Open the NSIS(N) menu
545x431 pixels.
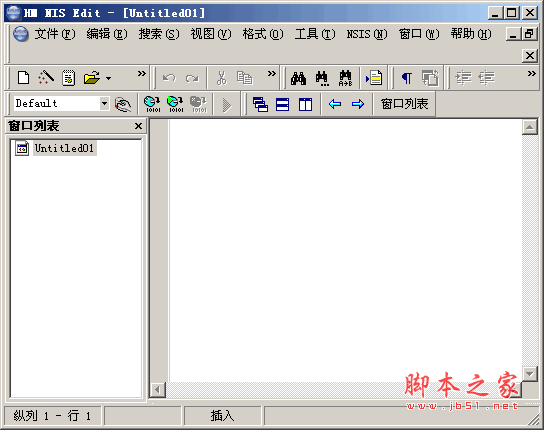(367, 34)
